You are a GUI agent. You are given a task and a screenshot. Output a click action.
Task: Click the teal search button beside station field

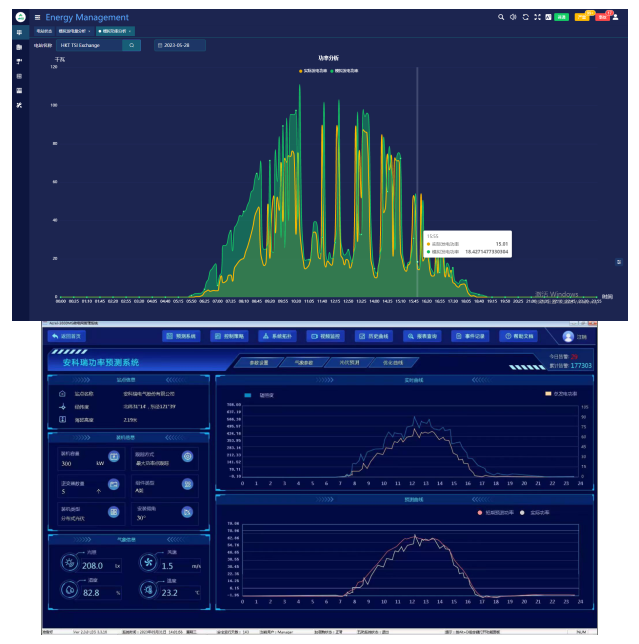(x=131, y=45)
